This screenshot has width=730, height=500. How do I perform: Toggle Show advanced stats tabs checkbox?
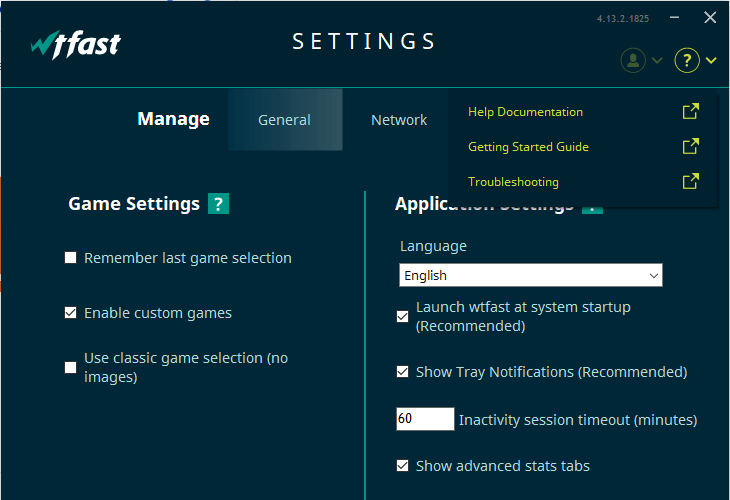pos(403,466)
